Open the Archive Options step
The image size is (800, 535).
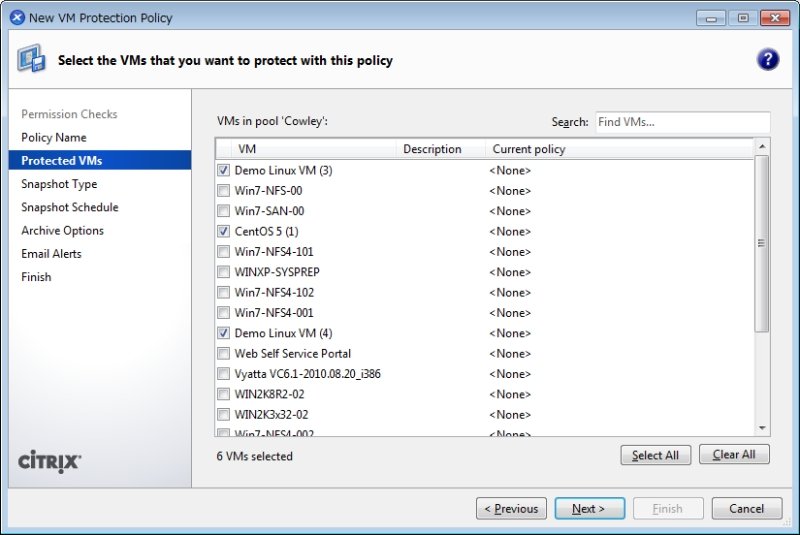coord(62,231)
